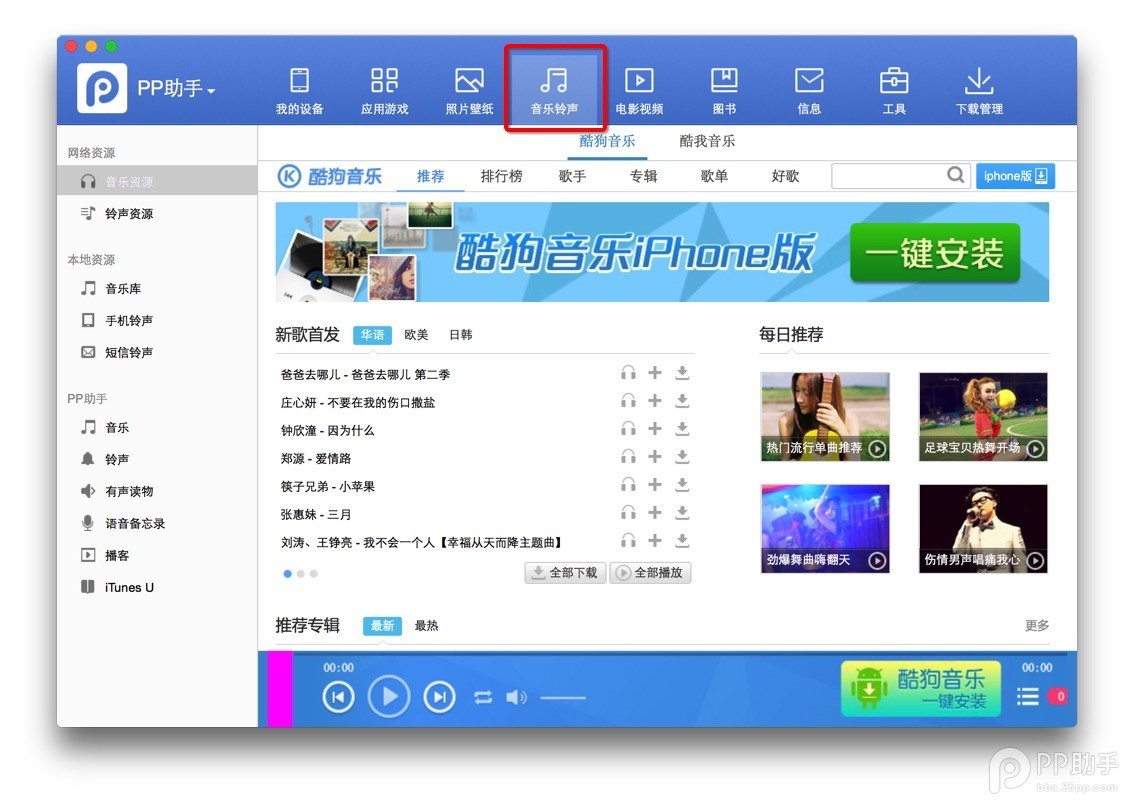Image resolution: width=1134 pixels, height=806 pixels.
Task: Click 一键安装 on the banner
Action: (x=934, y=253)
